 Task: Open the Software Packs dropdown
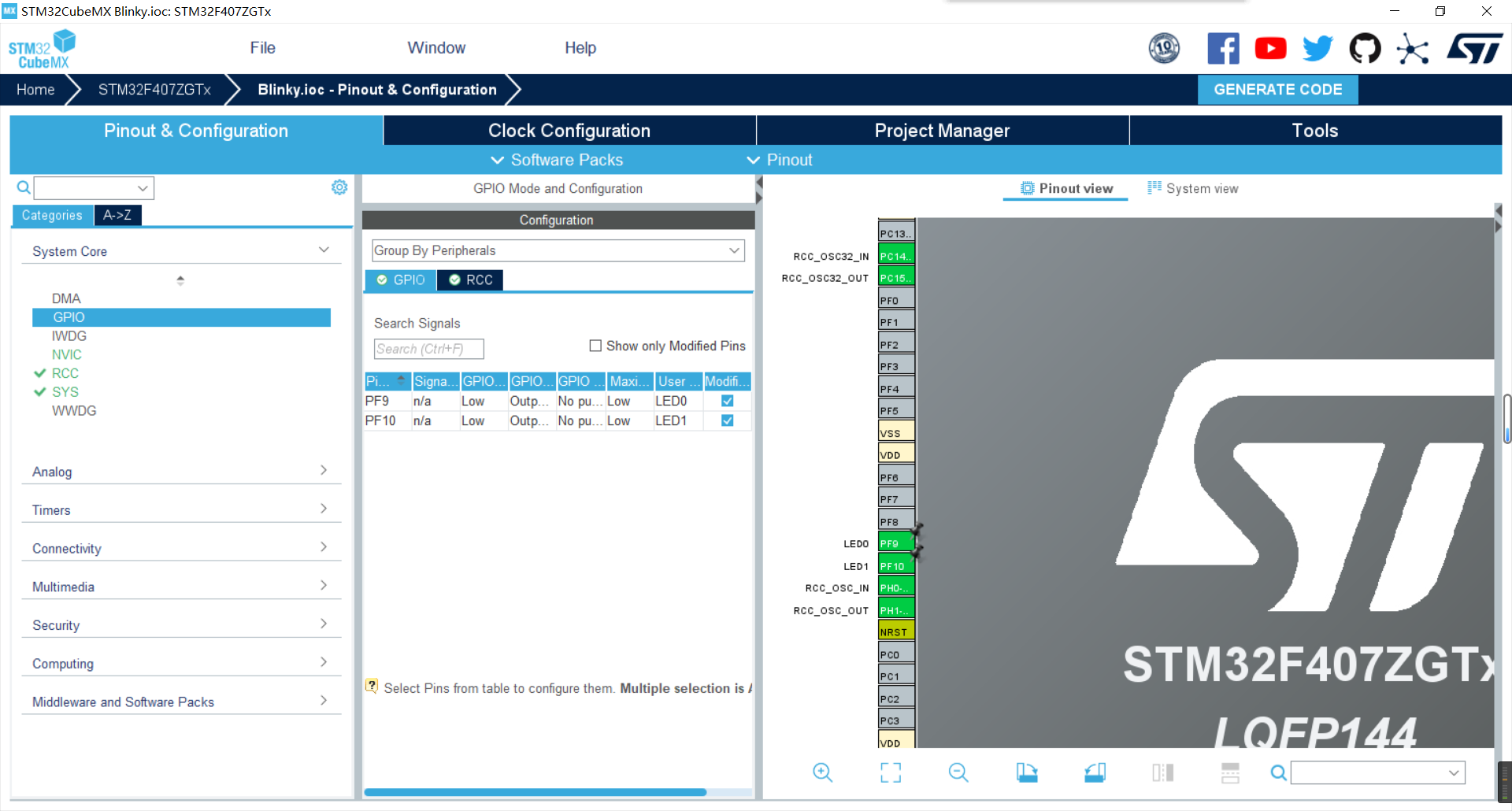pyautogui.click(x=557, y=160)
